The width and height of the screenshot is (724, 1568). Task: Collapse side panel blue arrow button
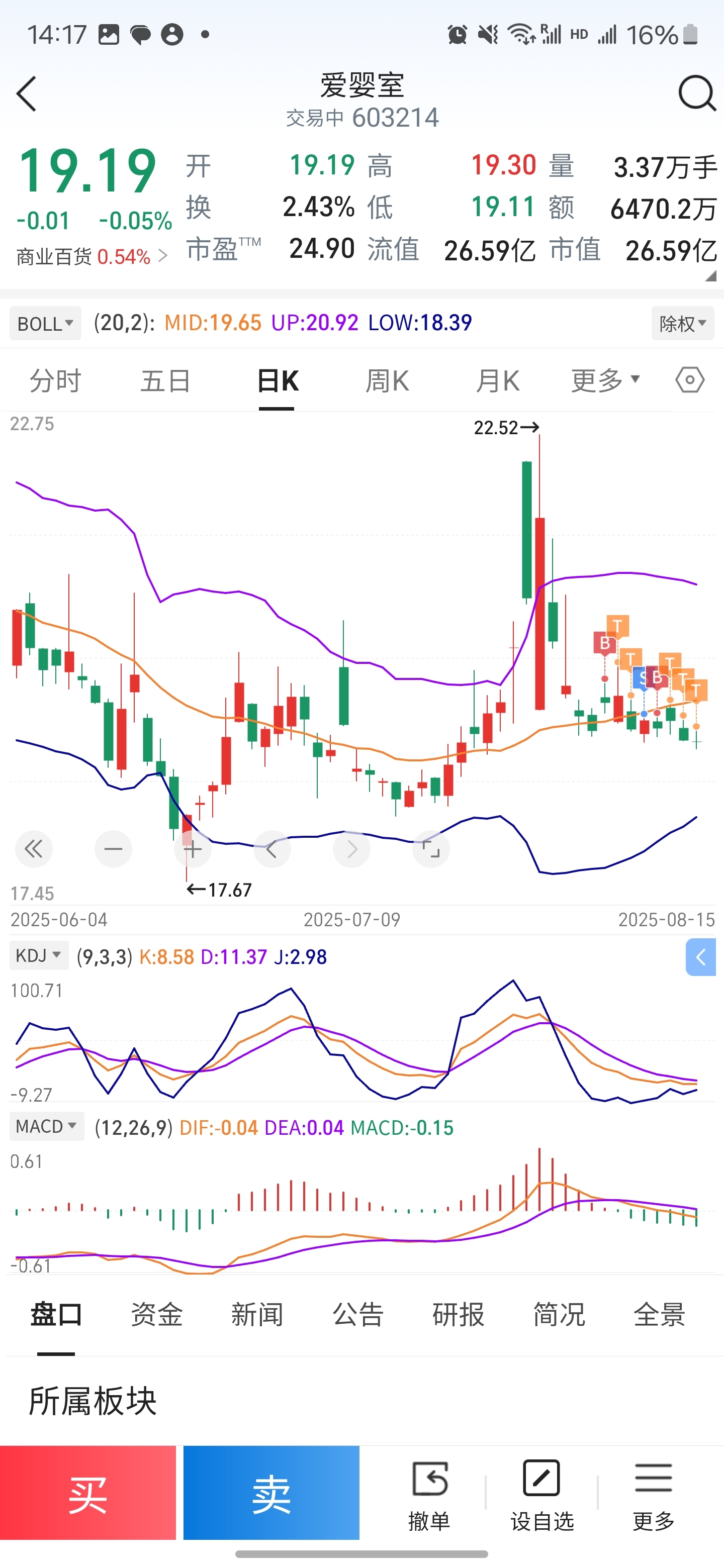(701, 957)
